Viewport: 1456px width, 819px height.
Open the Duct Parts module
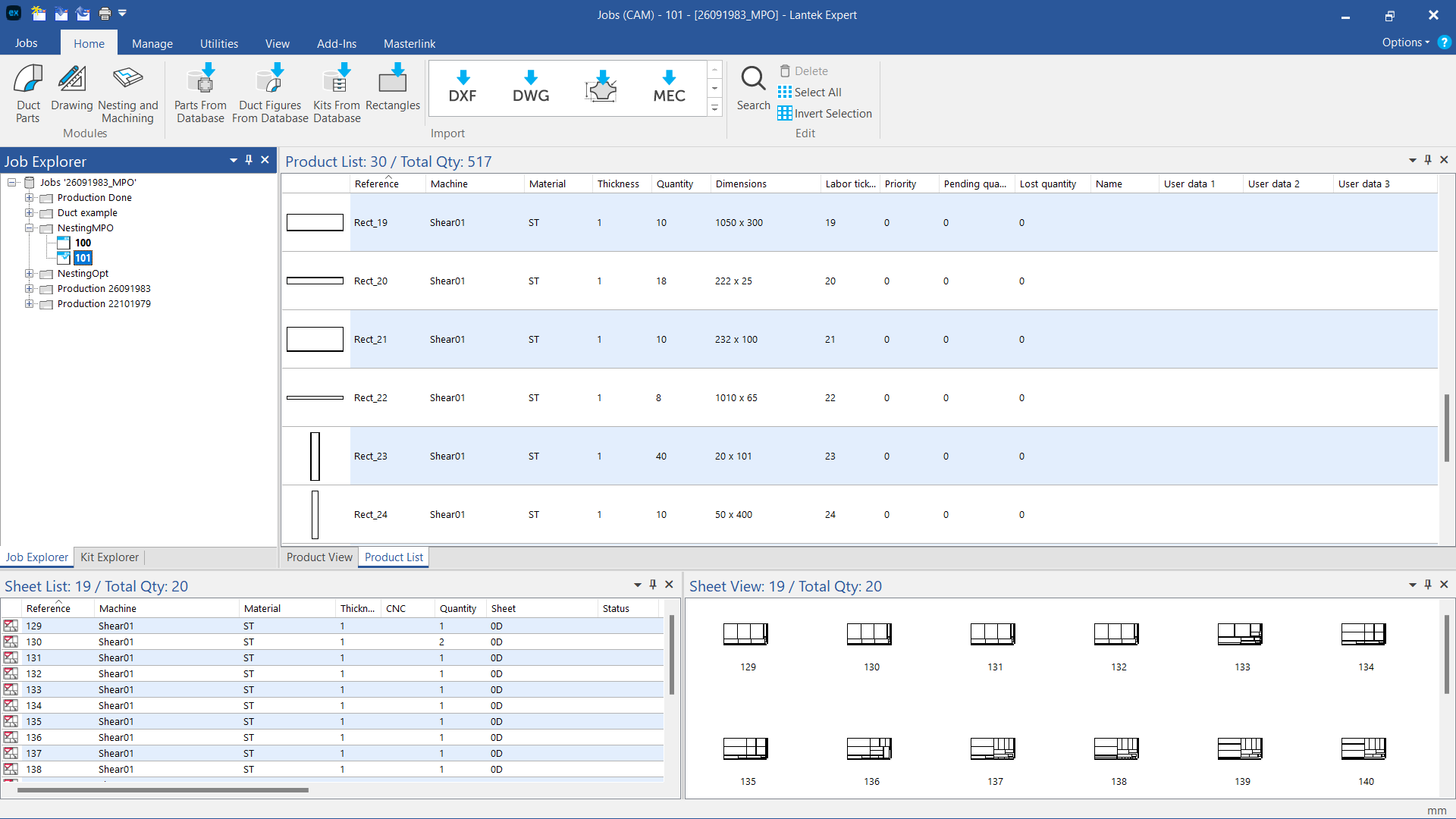click(x=28, y=93)
